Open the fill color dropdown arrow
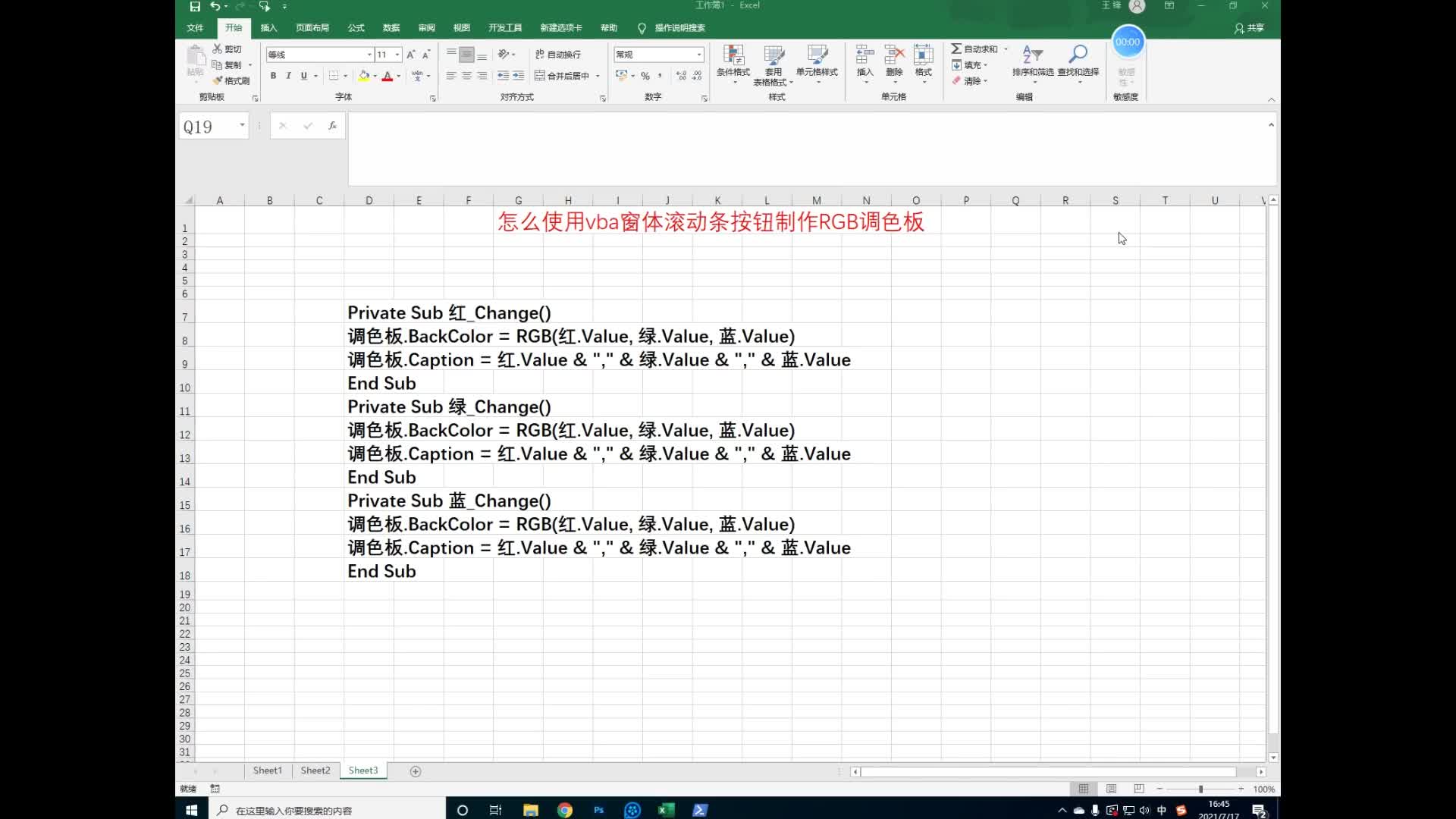 tap(375, 76)
